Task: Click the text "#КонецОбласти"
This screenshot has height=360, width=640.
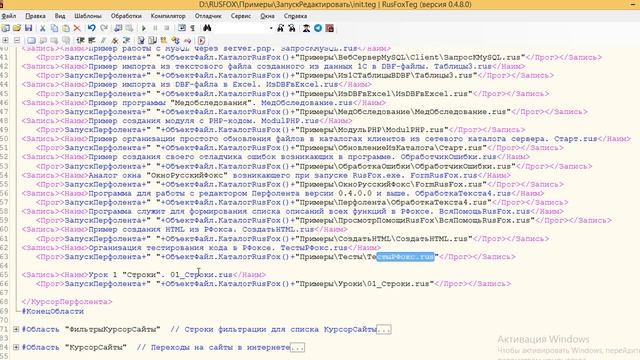Action: [53, 311]
